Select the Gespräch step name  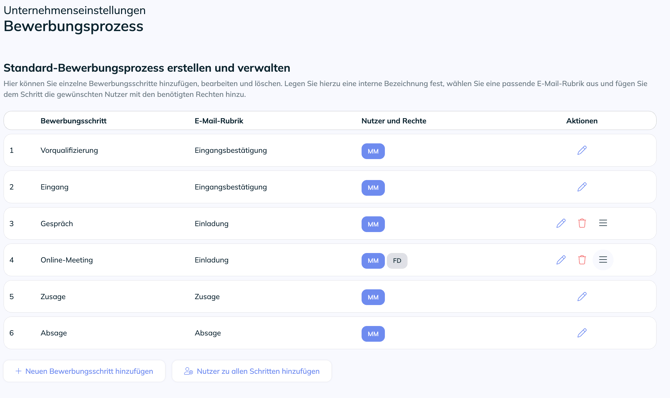[57, 224]
